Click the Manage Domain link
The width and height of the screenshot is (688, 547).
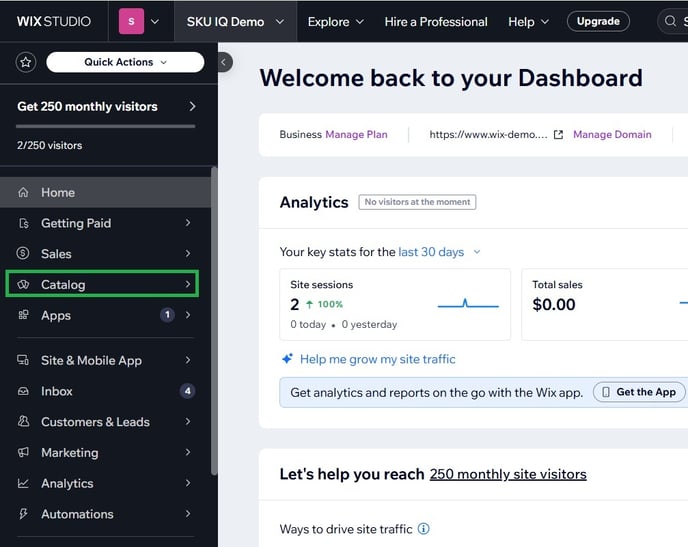point(612,135)
